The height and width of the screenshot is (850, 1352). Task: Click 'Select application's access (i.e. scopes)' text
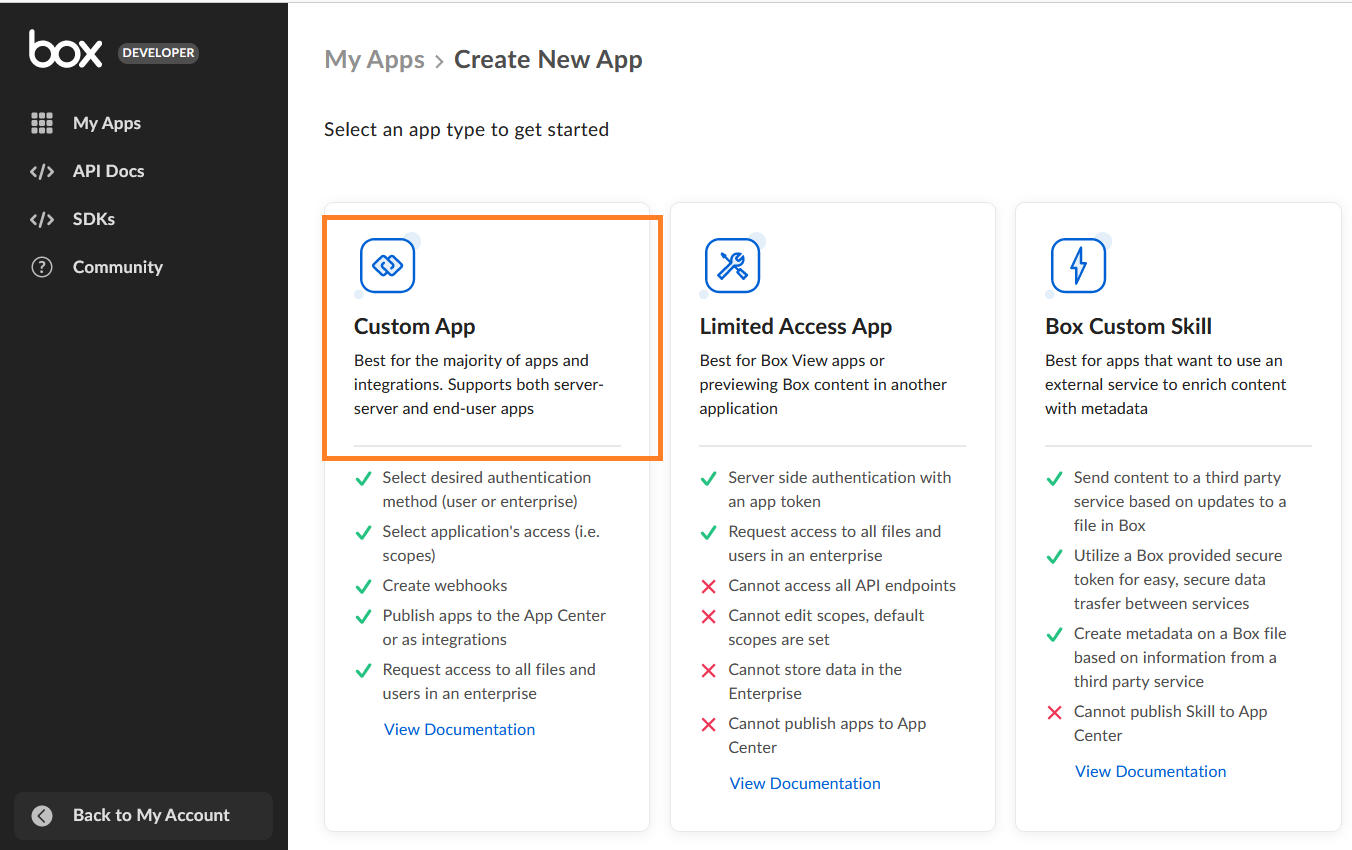pos(491,543)
